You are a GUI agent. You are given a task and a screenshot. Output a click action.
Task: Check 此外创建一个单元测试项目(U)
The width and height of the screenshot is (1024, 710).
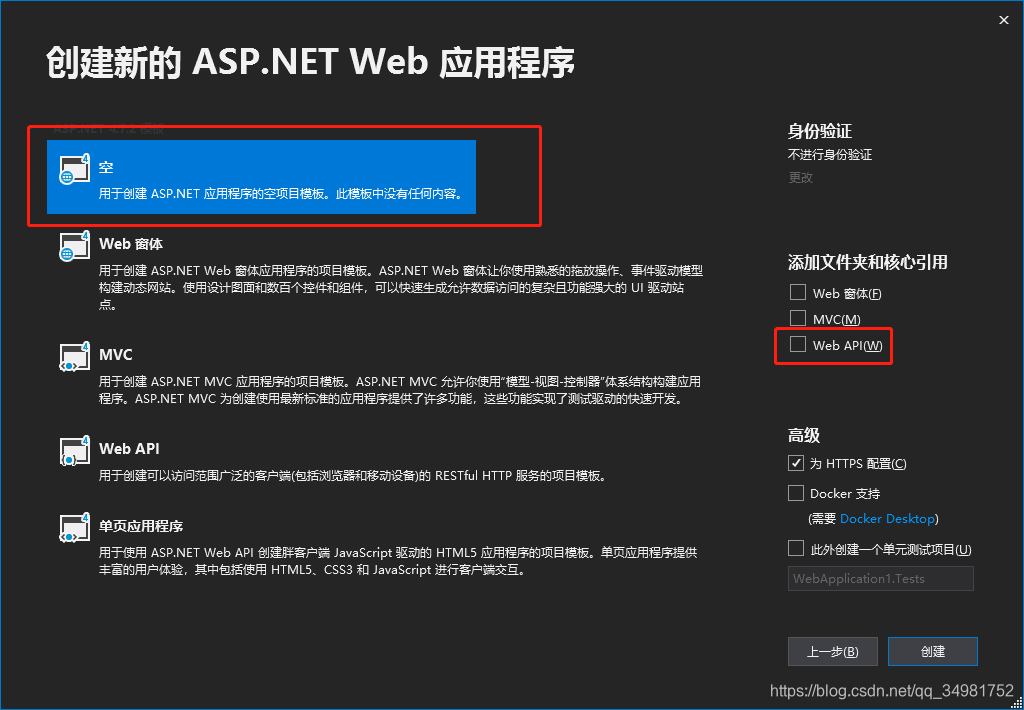[x=795, y=549]
